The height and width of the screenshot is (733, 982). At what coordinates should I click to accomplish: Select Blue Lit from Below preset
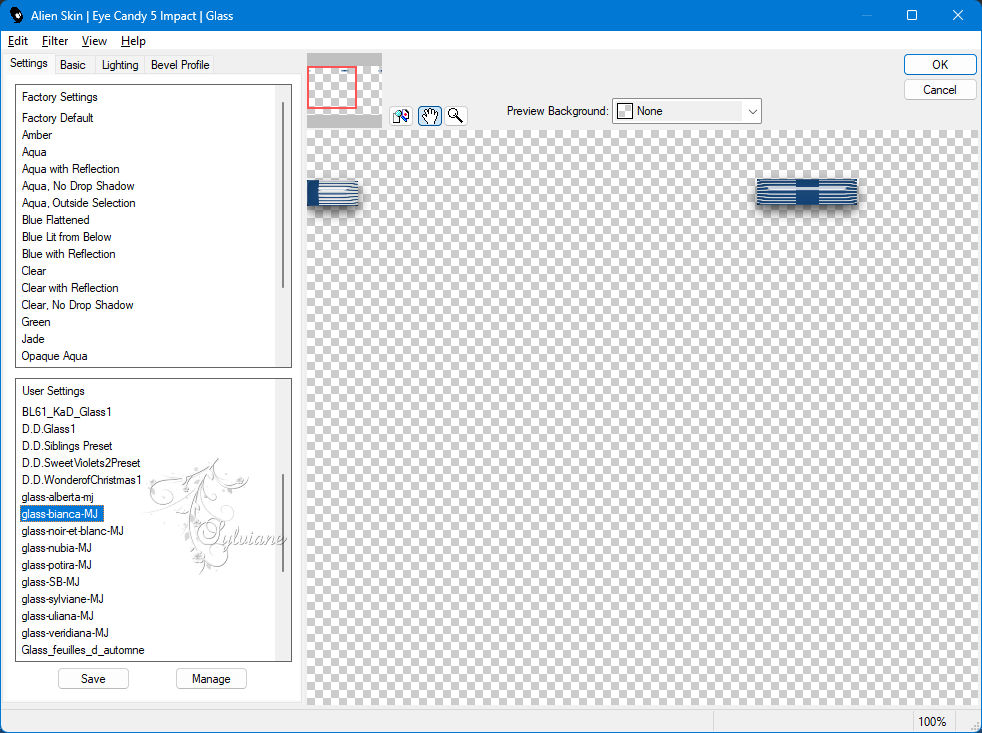[x=66, y=237]
